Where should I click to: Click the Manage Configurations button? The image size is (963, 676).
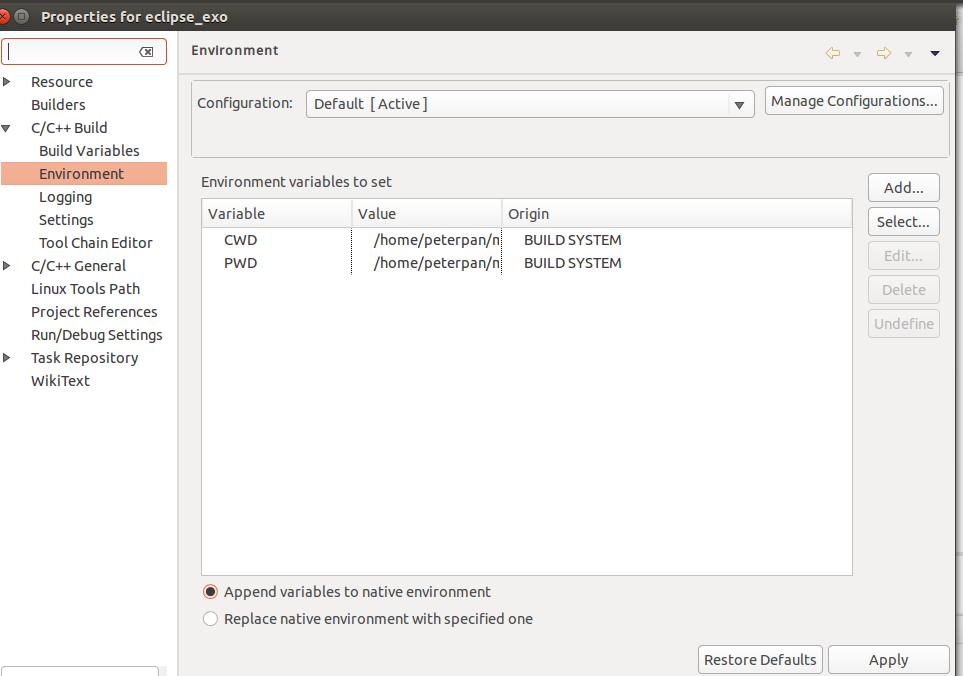(854, 101)
